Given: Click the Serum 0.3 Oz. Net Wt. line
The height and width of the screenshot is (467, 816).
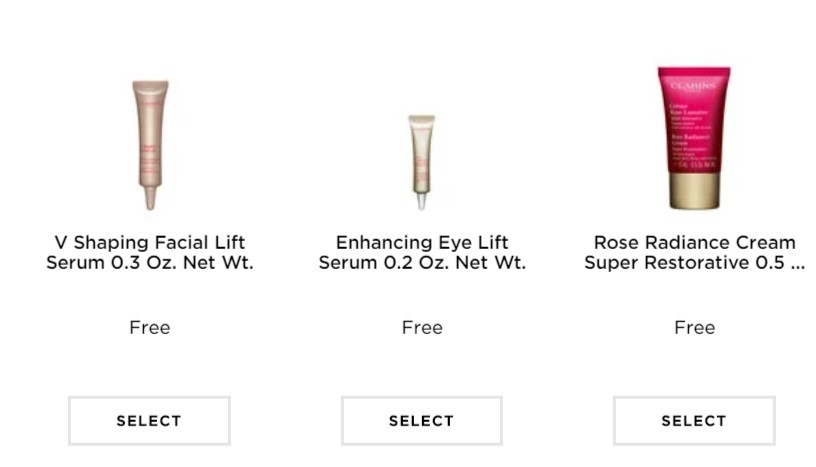Looking at the screenshot, I should point(150,262).
